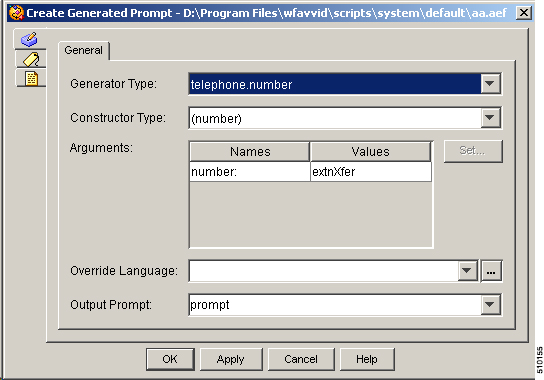This screenshot has width=544, height=380.
Task: Select the pencil-and-stamp properties side tab
Action: click(29, 39)
